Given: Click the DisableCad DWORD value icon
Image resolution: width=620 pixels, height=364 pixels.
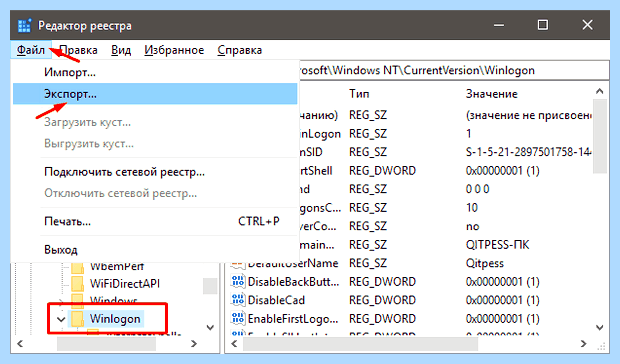Looking at the screenshot, I should (238, 300).
